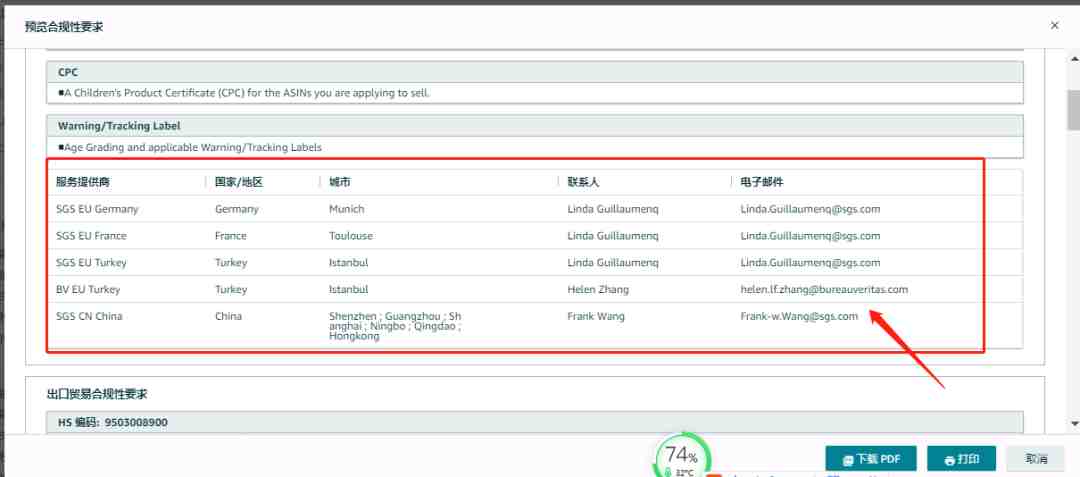Close the compliance requirements preview dialog
Screen dimensions: 1080x477
coord(1054,25)
